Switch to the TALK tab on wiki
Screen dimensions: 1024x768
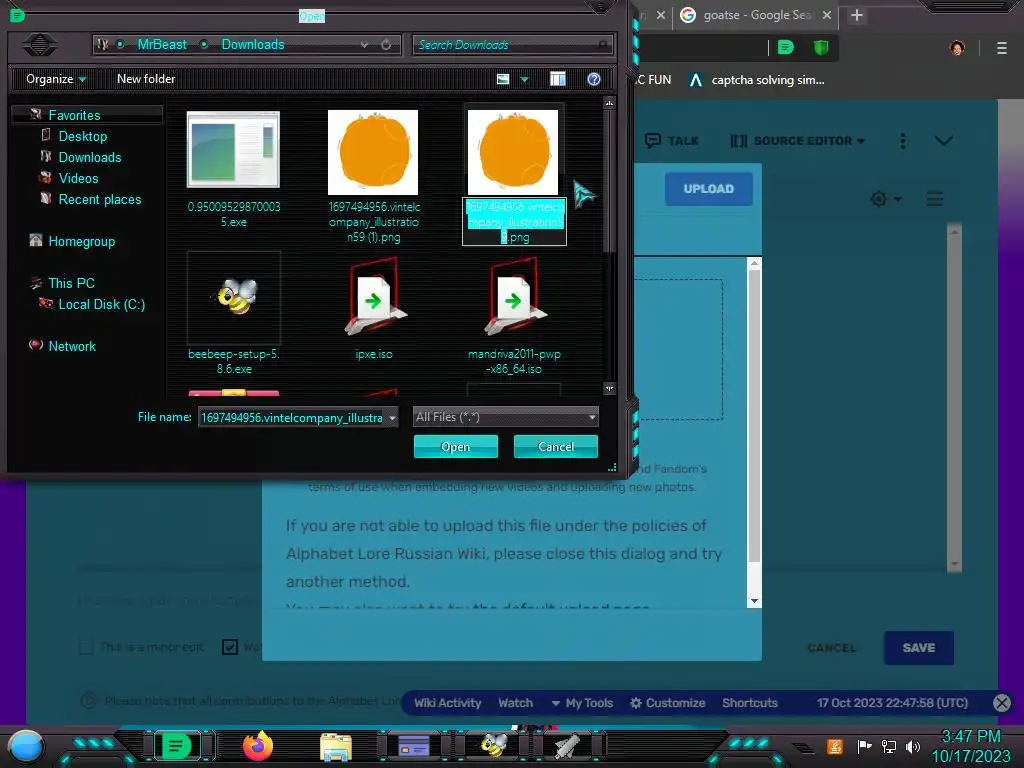[x=672, y=140]
